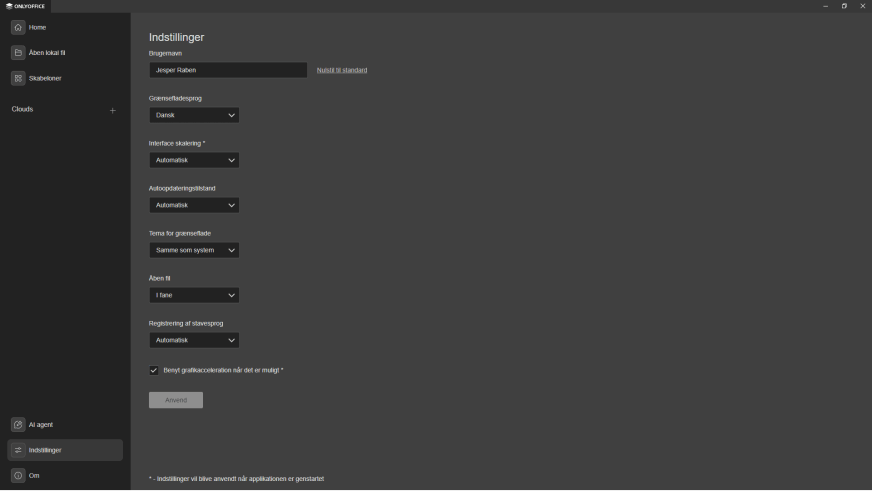The height and width of the screenshot is (491, 872).
Task: Open the Interface skalering dropdown
Action: click(194, 160)
